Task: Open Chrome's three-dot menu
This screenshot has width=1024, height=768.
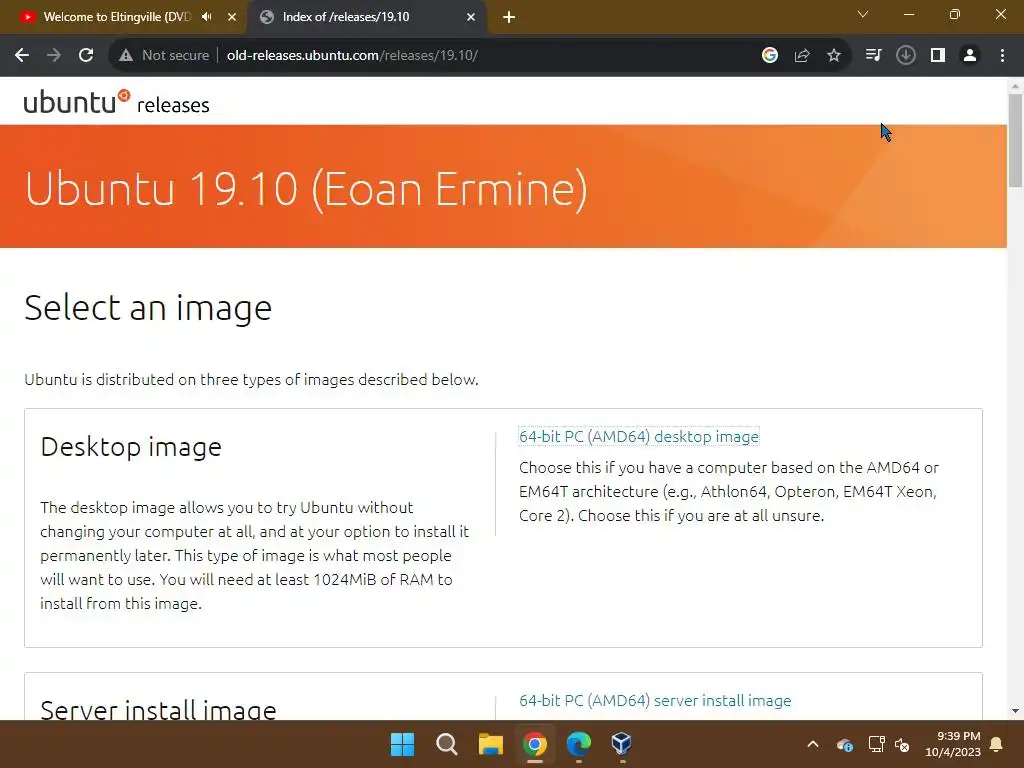Action: (x=1002, y=56)
